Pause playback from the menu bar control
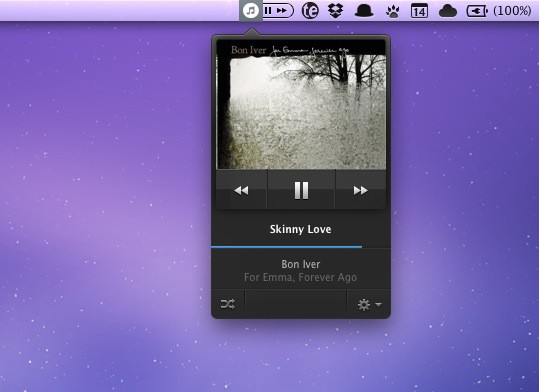This screenshot has height=392, width=539. [x=268, y=11]
